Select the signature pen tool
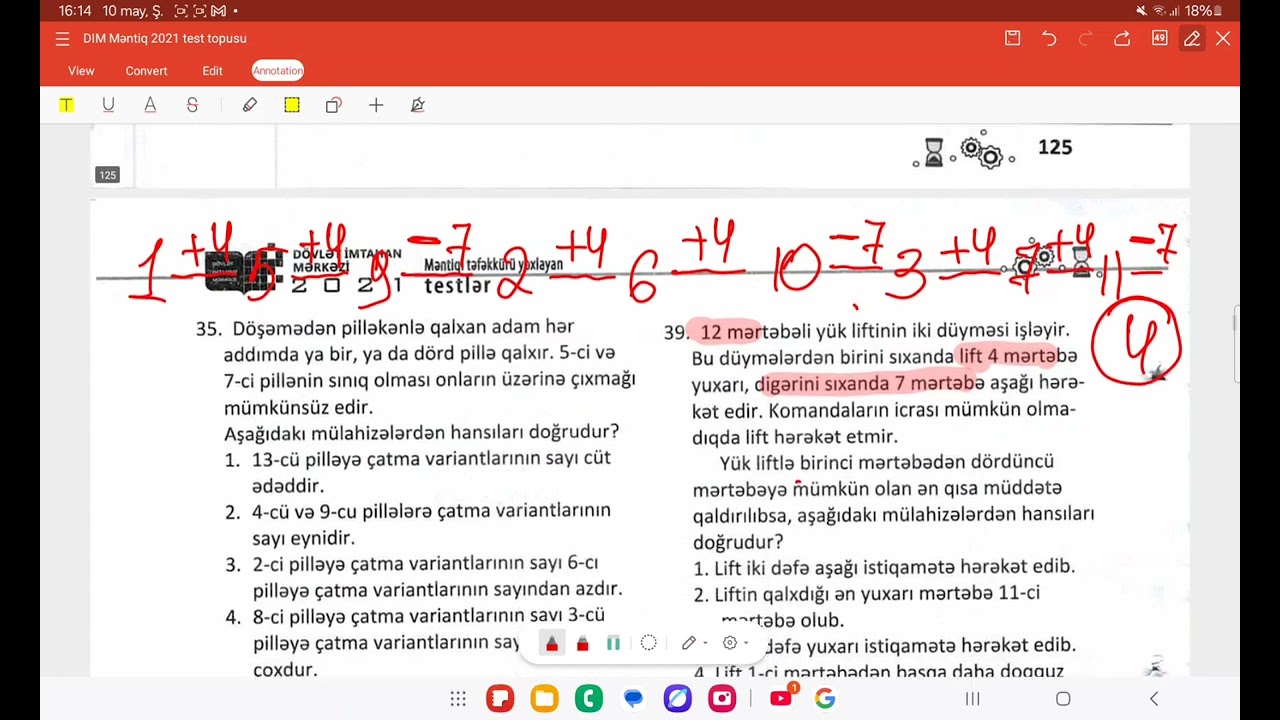Screen dimensions: 1280x720 tap(418, 105)
